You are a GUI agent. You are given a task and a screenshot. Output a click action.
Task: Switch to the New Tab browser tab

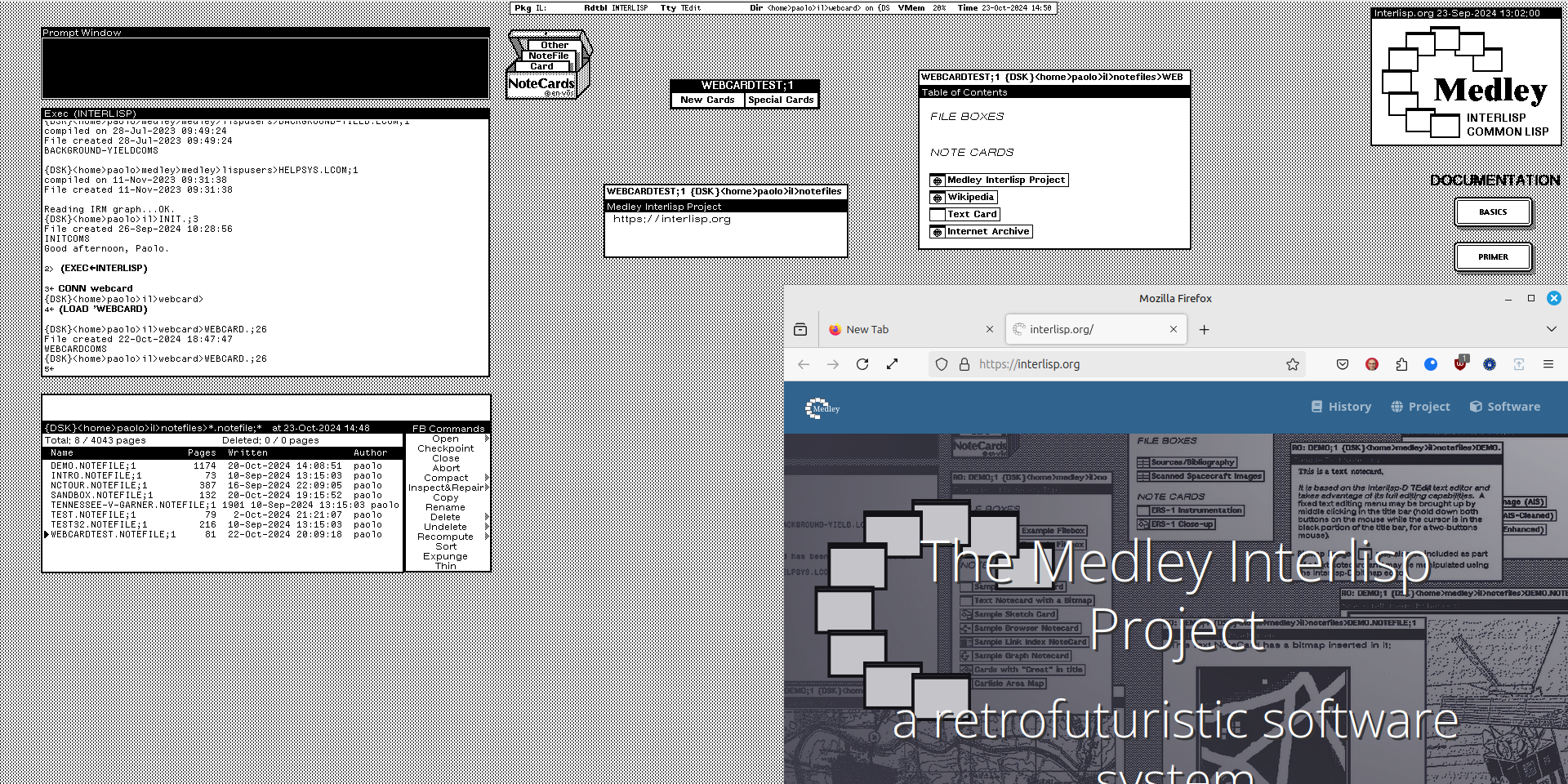coord(868,329)
